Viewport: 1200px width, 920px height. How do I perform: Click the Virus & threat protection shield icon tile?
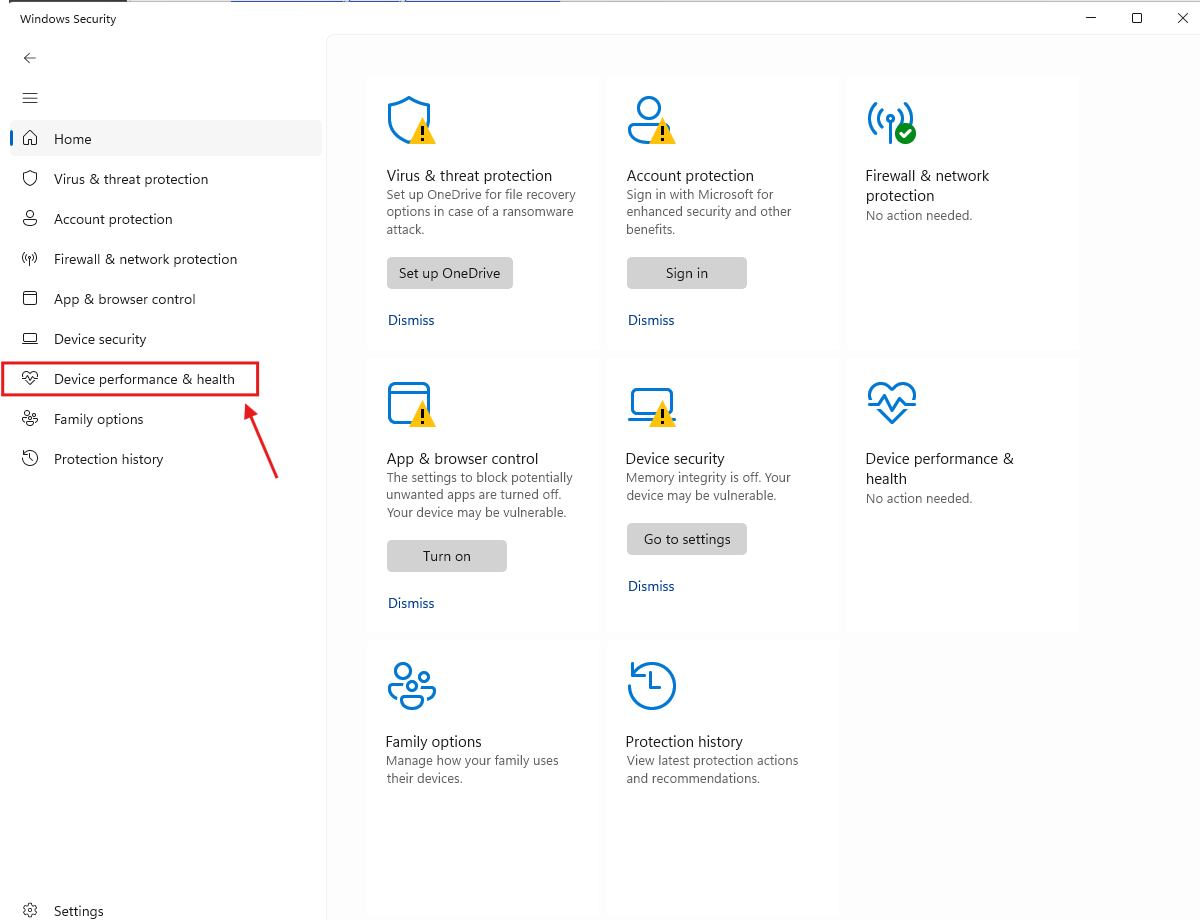(410, 121)
